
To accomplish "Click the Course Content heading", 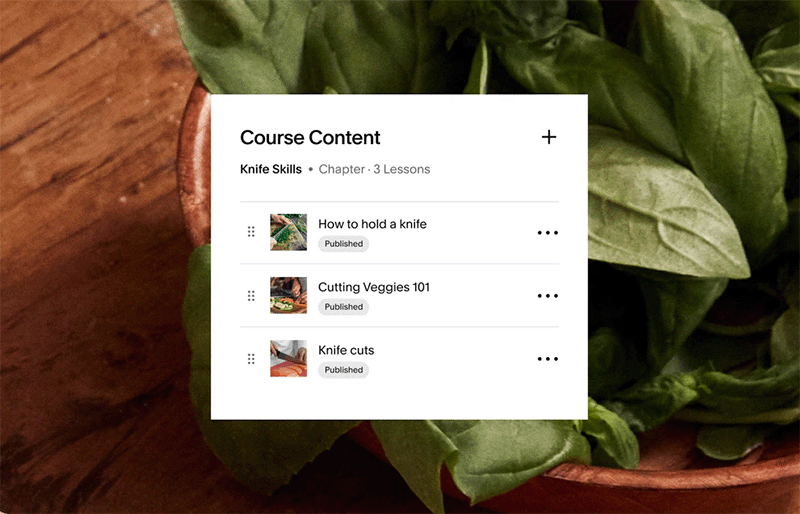I will pyautogui.click(x=310, y=137).
